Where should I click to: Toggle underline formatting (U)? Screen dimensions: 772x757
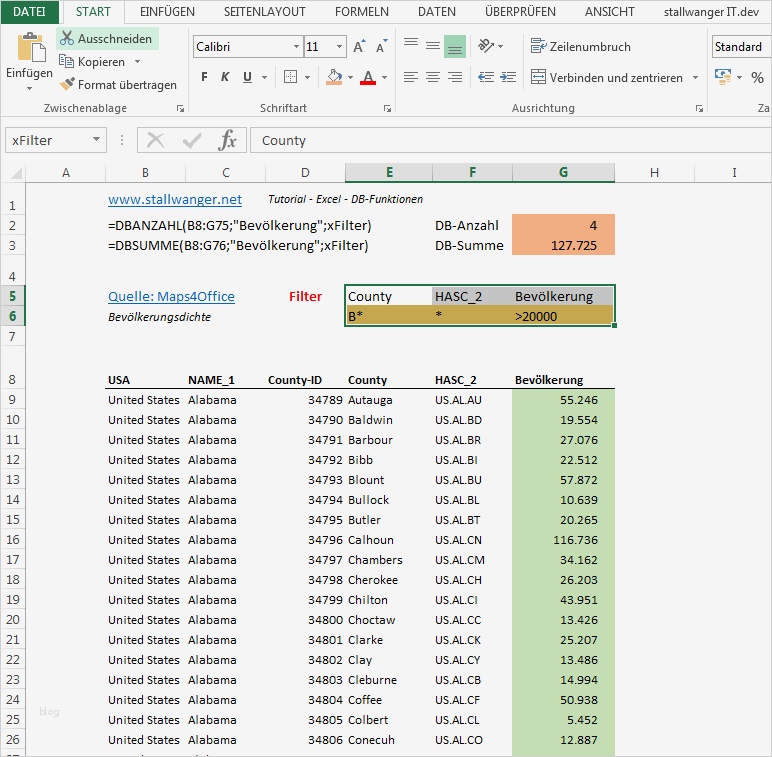[247, 77]
